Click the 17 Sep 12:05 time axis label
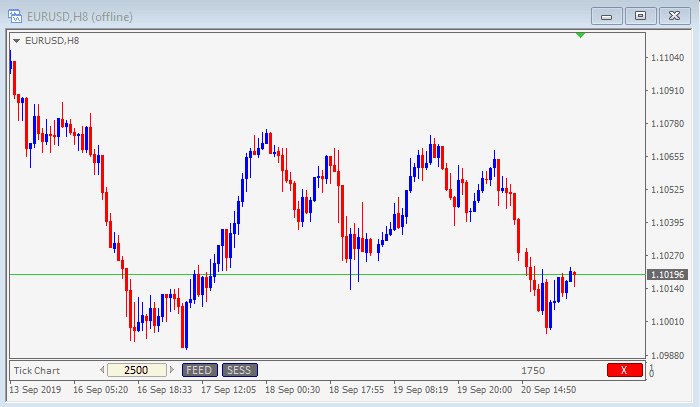The image size is (700, 407). coord(228,389)
